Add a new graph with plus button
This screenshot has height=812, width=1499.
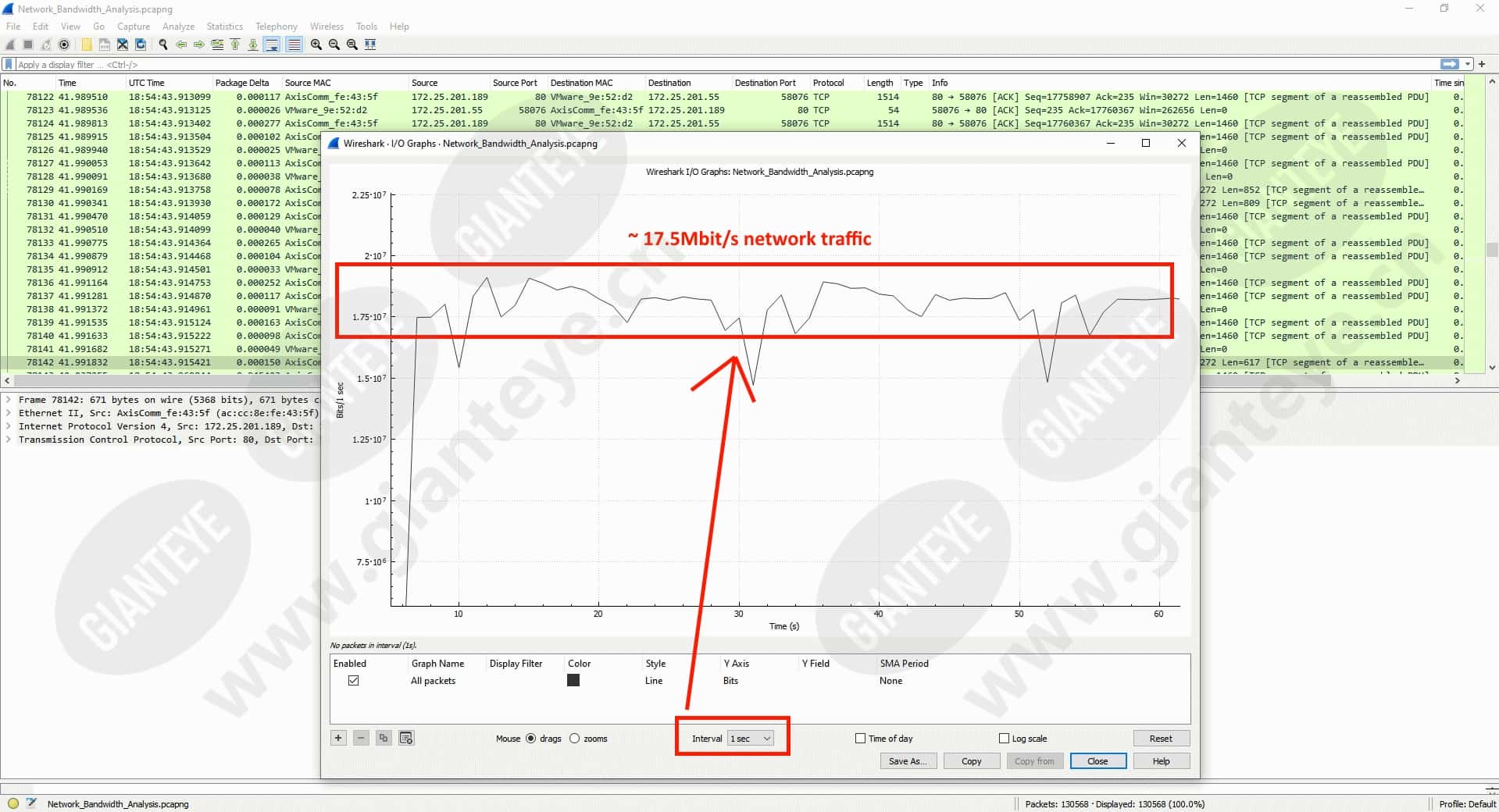(x=338, y=738)
